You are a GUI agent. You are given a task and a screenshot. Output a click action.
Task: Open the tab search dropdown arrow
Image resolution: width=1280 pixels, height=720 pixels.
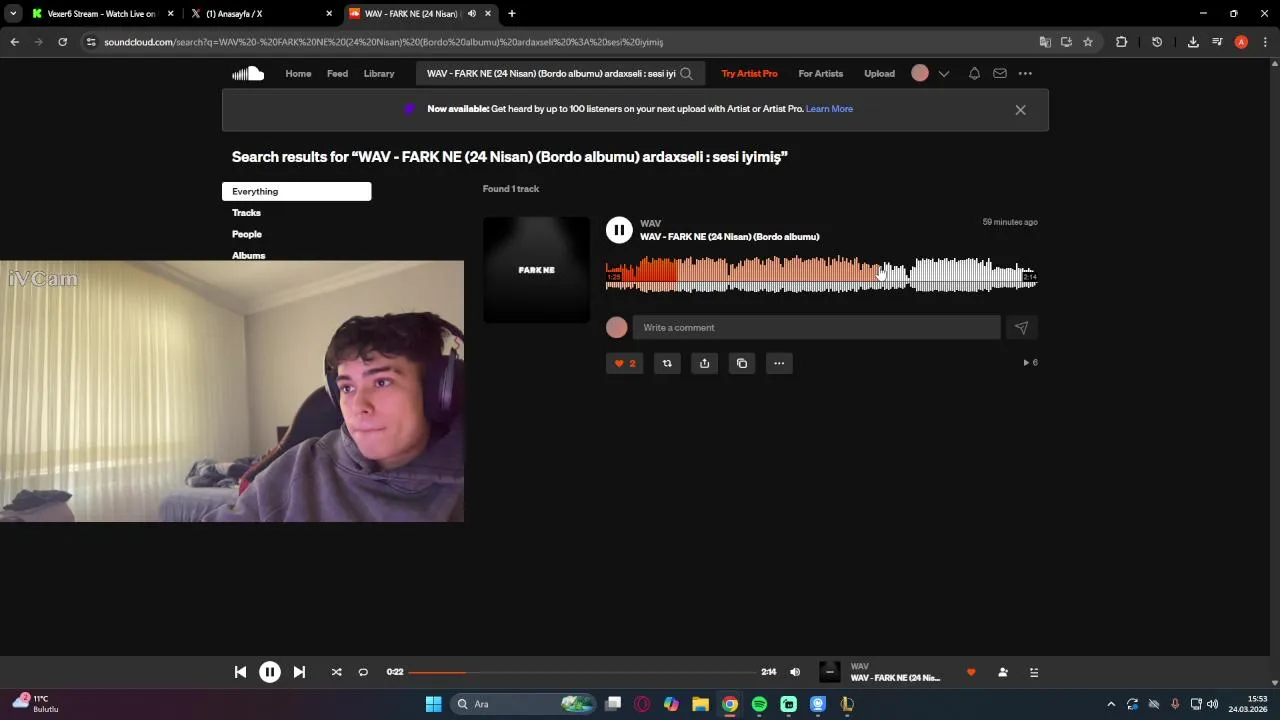click(13, 14)
